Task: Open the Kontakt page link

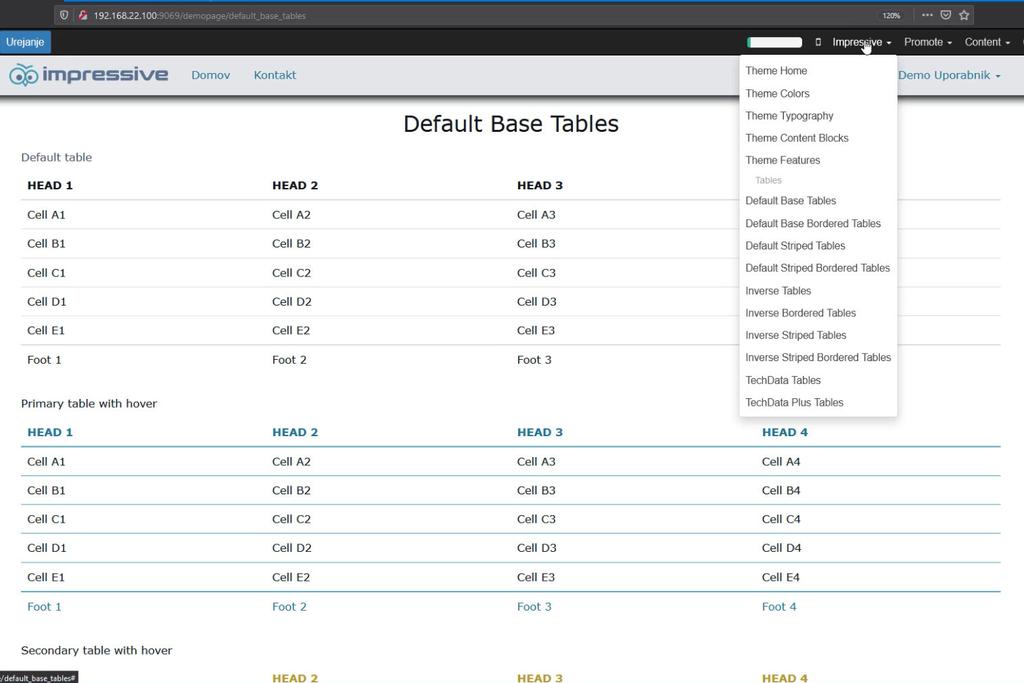Action: click(274, 75)
